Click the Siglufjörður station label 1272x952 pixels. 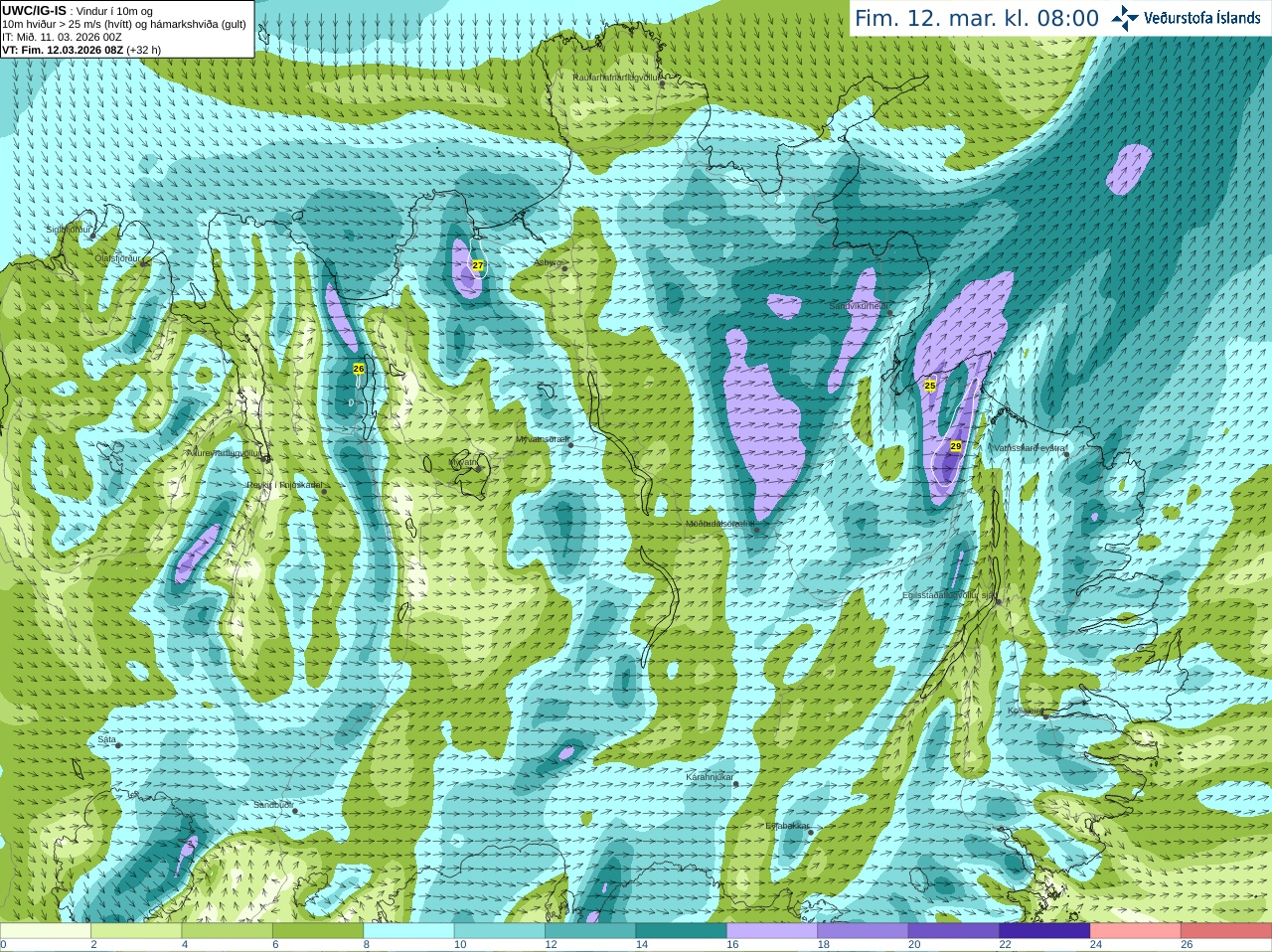point(69,230)
